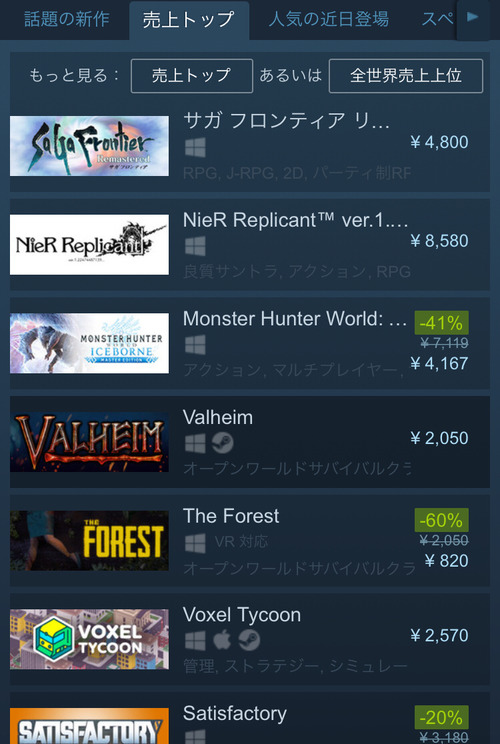Switch to 話題の新作 tab

click(66, 19)
